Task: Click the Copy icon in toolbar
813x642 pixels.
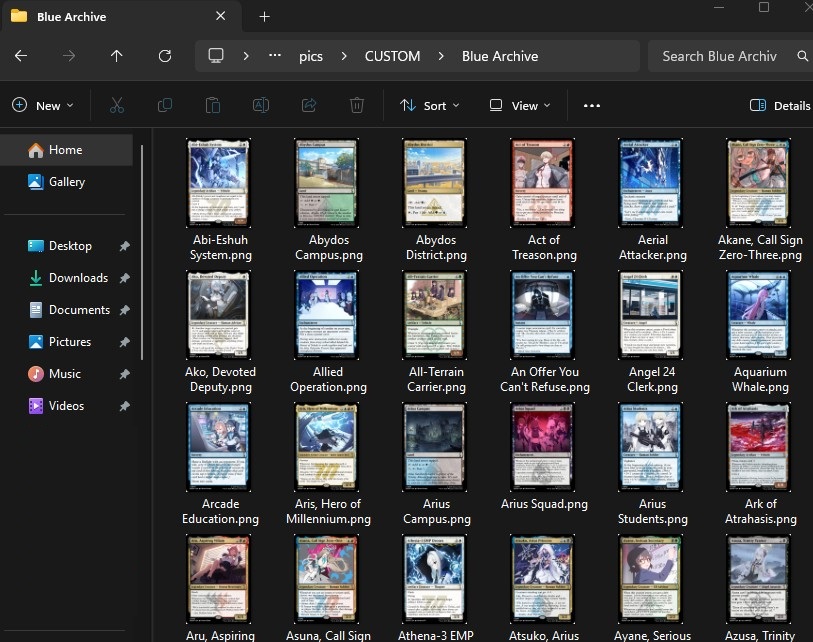Action: [165, 105]
